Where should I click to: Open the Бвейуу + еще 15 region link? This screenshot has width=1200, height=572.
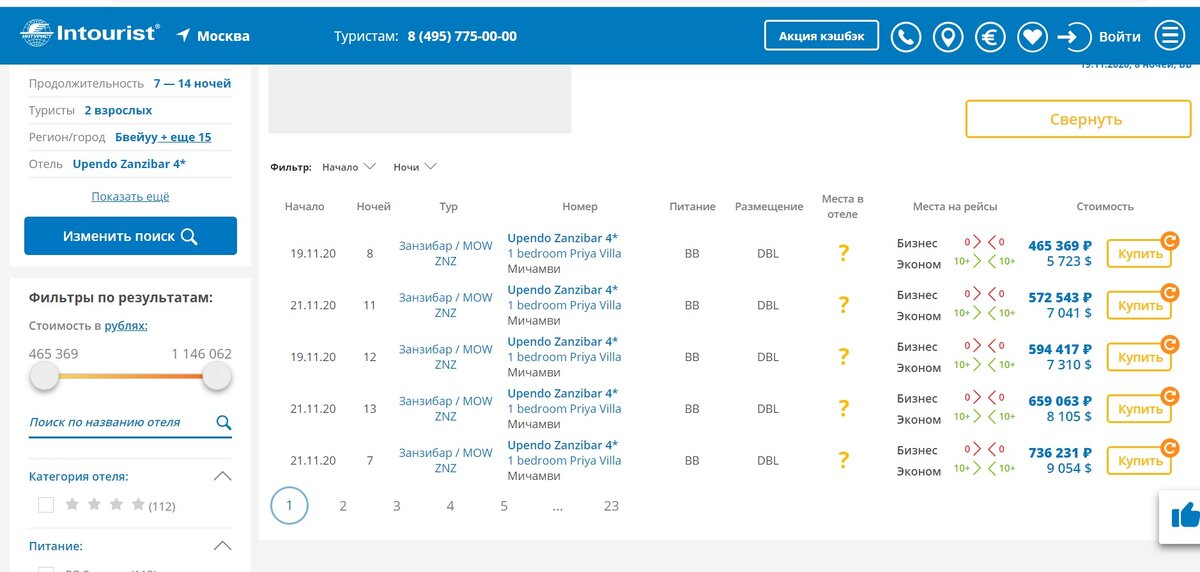(x=163, y=137)
